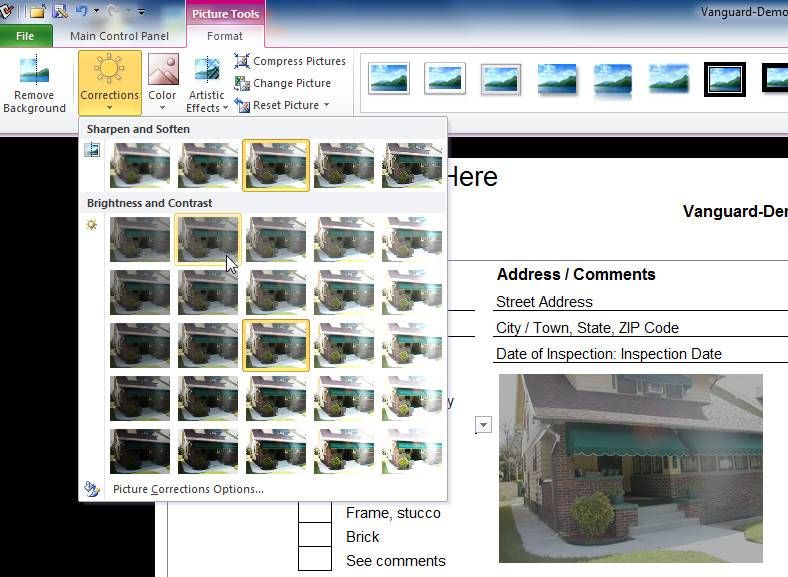Viewport: 788px width, 577px height.
Task: Click the Compress Pictures icon
Action: [x=242, y=61]
